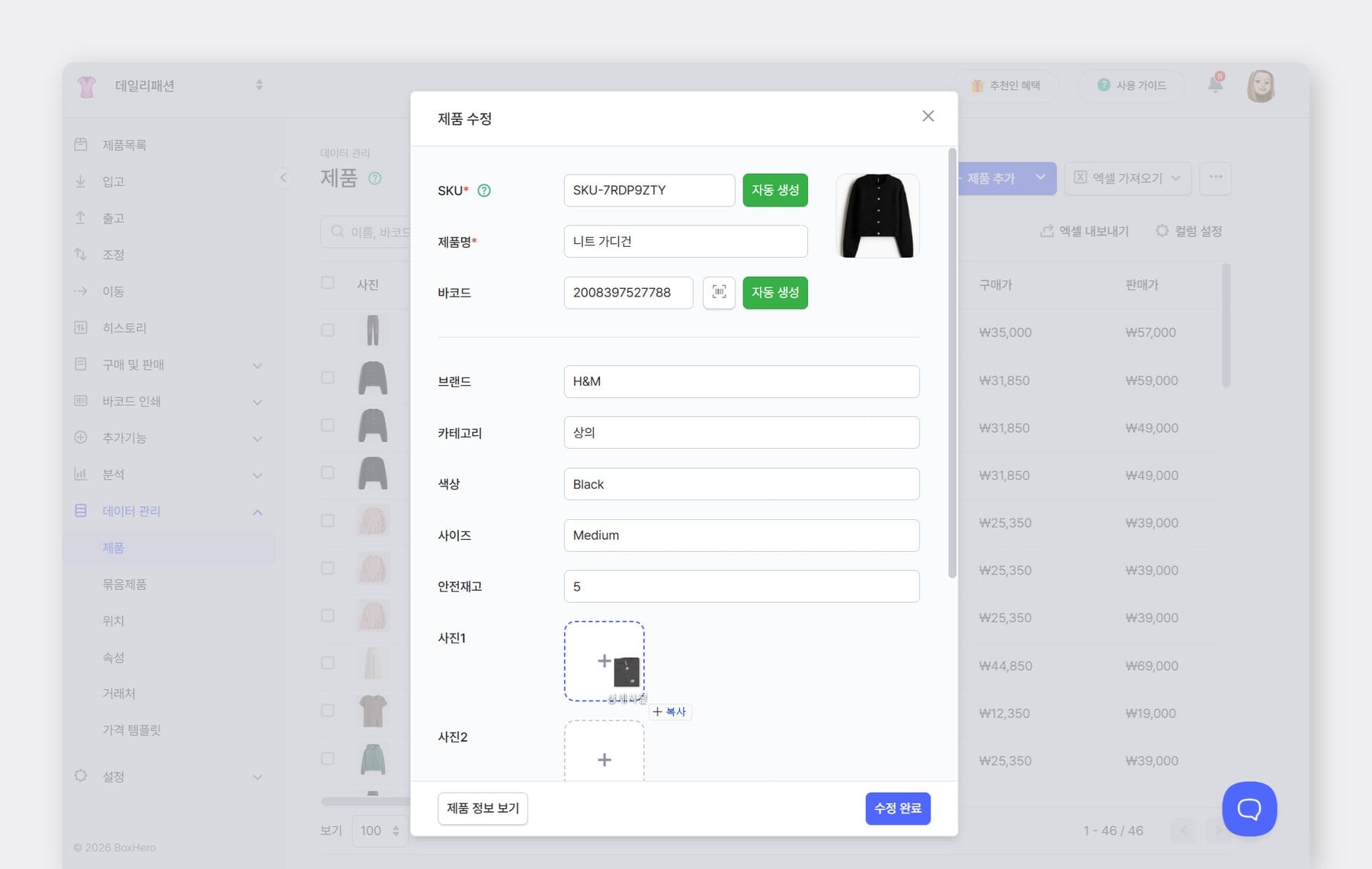The width and height of the screenshot is (1372, 869).
Task: Click plus icon to add 사진2
Action: (x=604, y=759)
